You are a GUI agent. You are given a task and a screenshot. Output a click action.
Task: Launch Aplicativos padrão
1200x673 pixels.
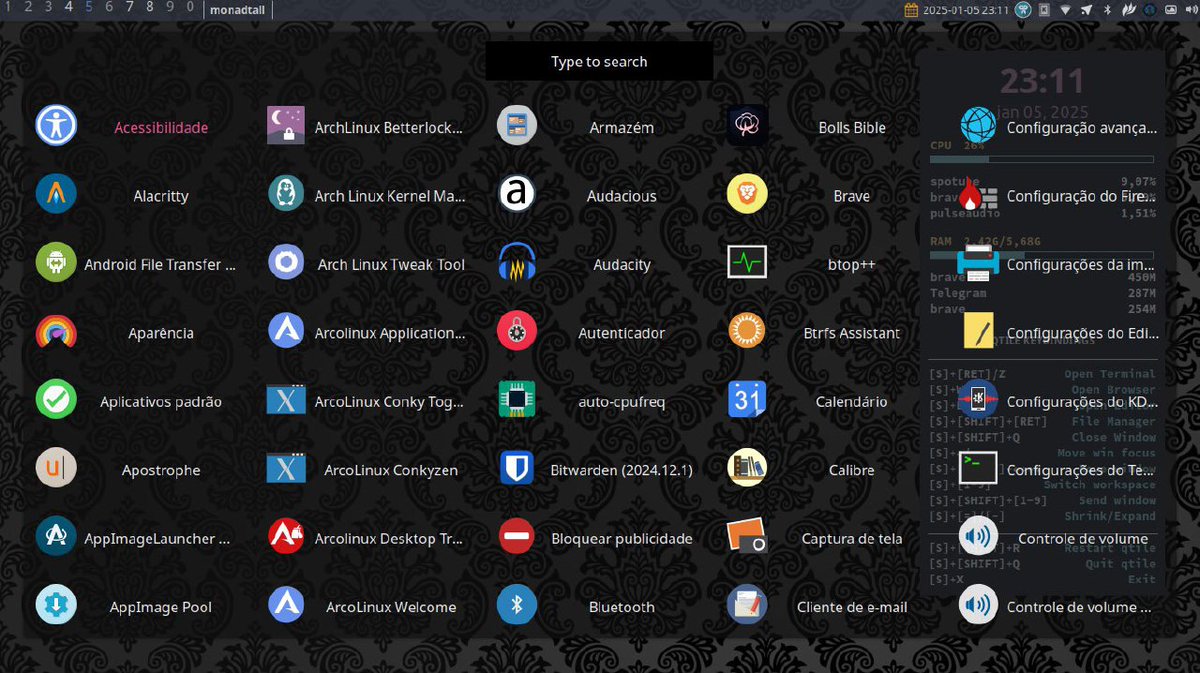(56, 401)
